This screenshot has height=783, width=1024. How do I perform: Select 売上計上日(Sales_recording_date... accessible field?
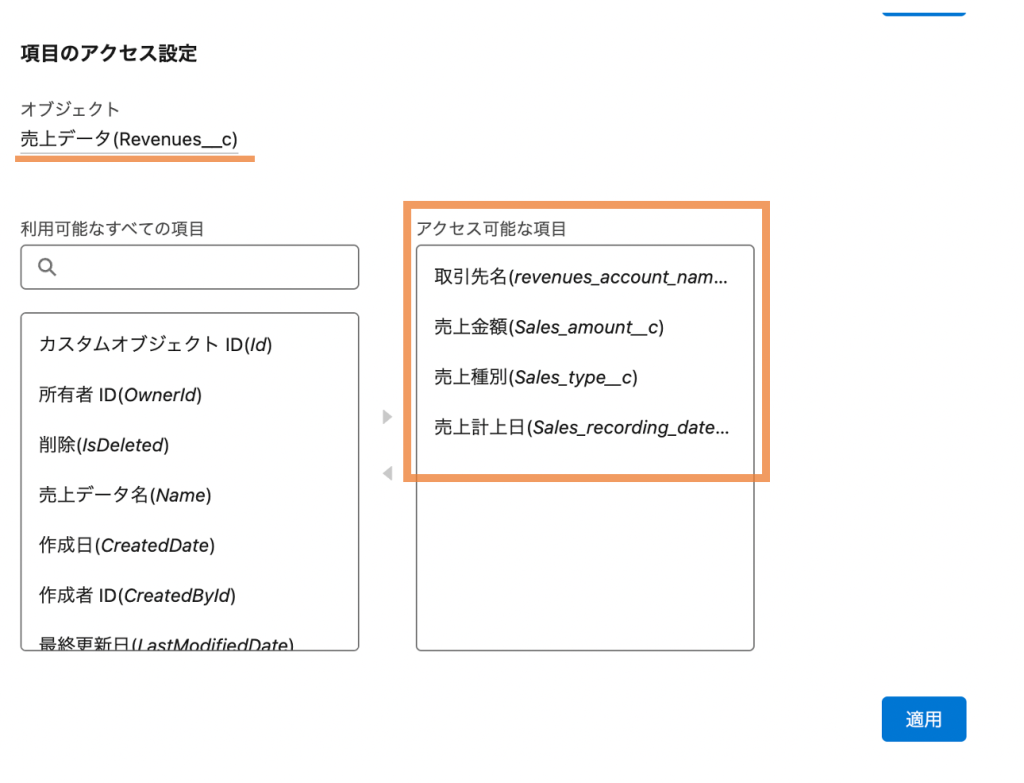pos(585,428)
